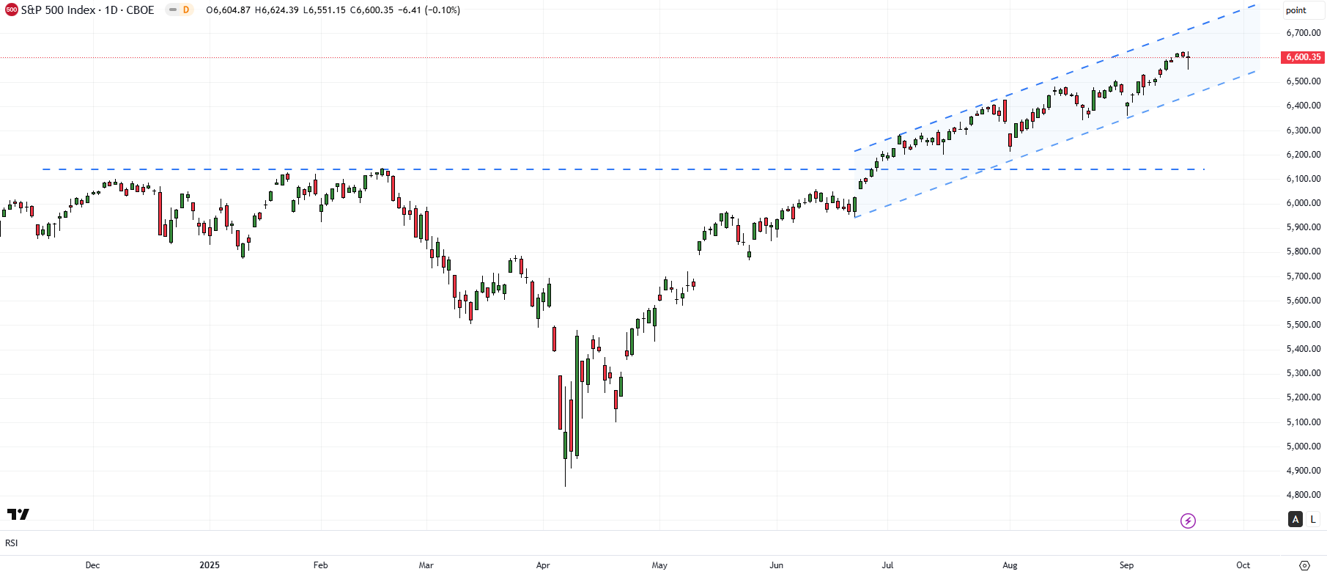Click the TradingView logo in chart corner

(18, 514)
